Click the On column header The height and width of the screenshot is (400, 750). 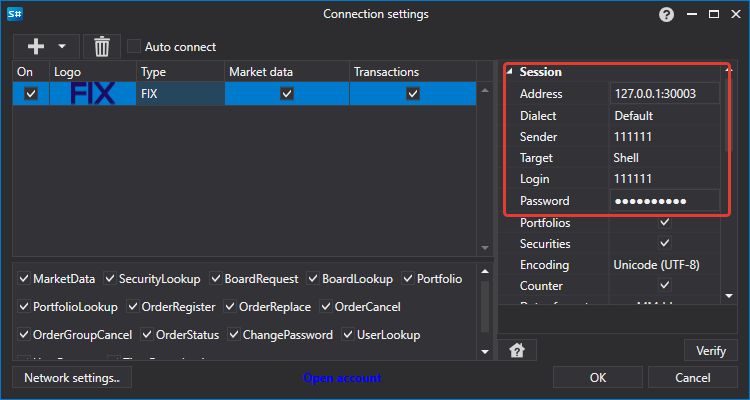pyautogui.click(x=31, y=72)
